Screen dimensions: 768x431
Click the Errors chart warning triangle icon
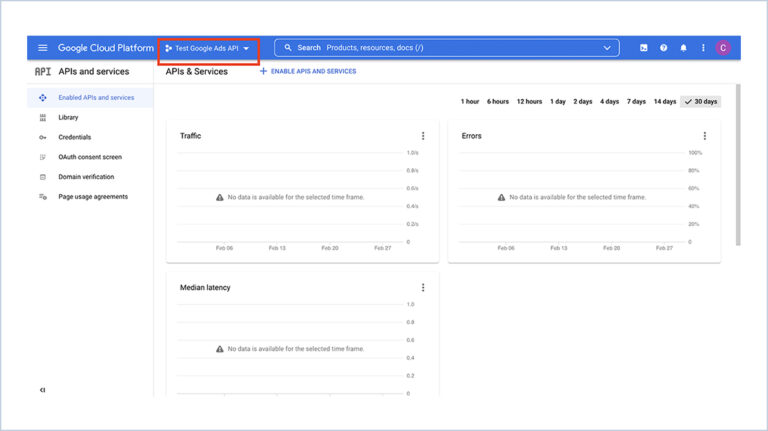click(502, 197)
